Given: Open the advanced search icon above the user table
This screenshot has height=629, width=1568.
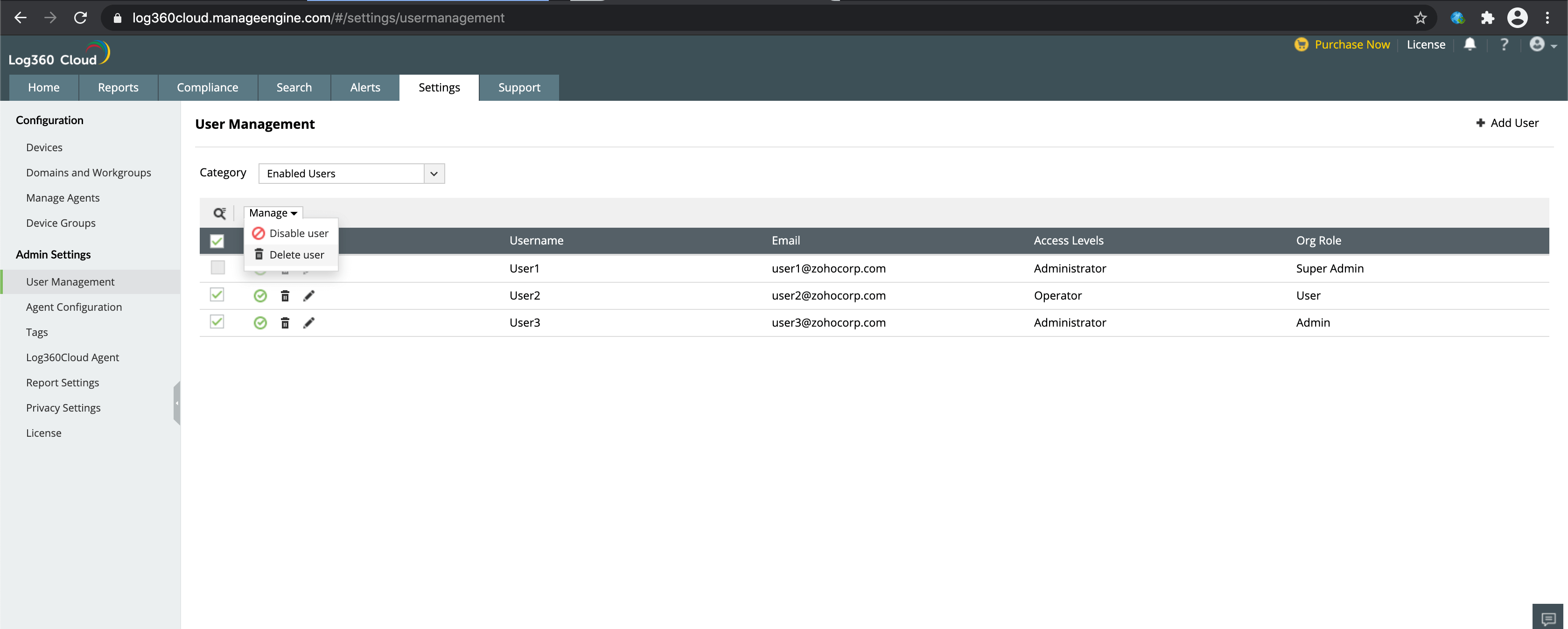Looking at the screenshot, I should click(220, 214).
